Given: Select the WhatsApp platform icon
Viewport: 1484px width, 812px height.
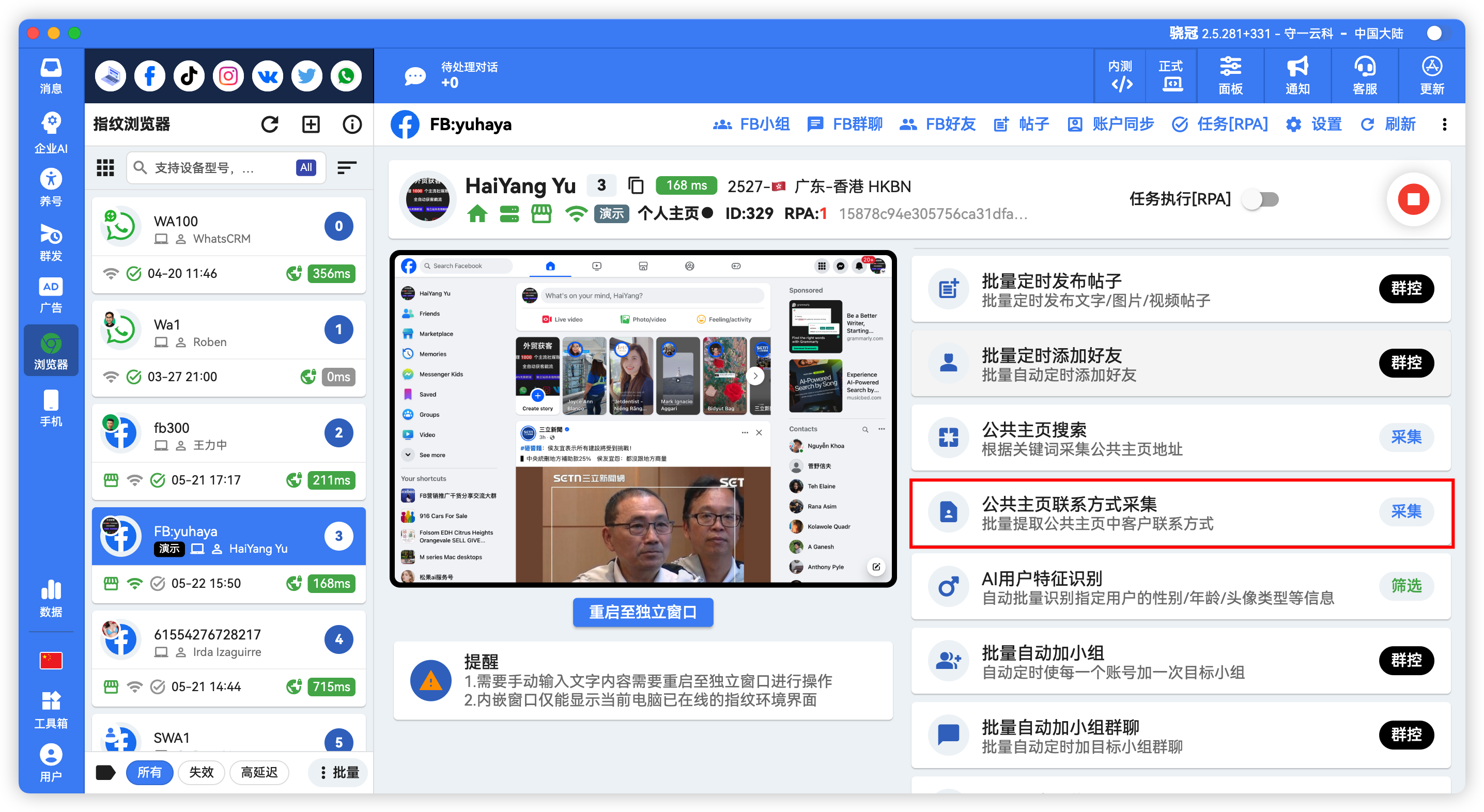Looking at the screenshot, I should 346,75.
